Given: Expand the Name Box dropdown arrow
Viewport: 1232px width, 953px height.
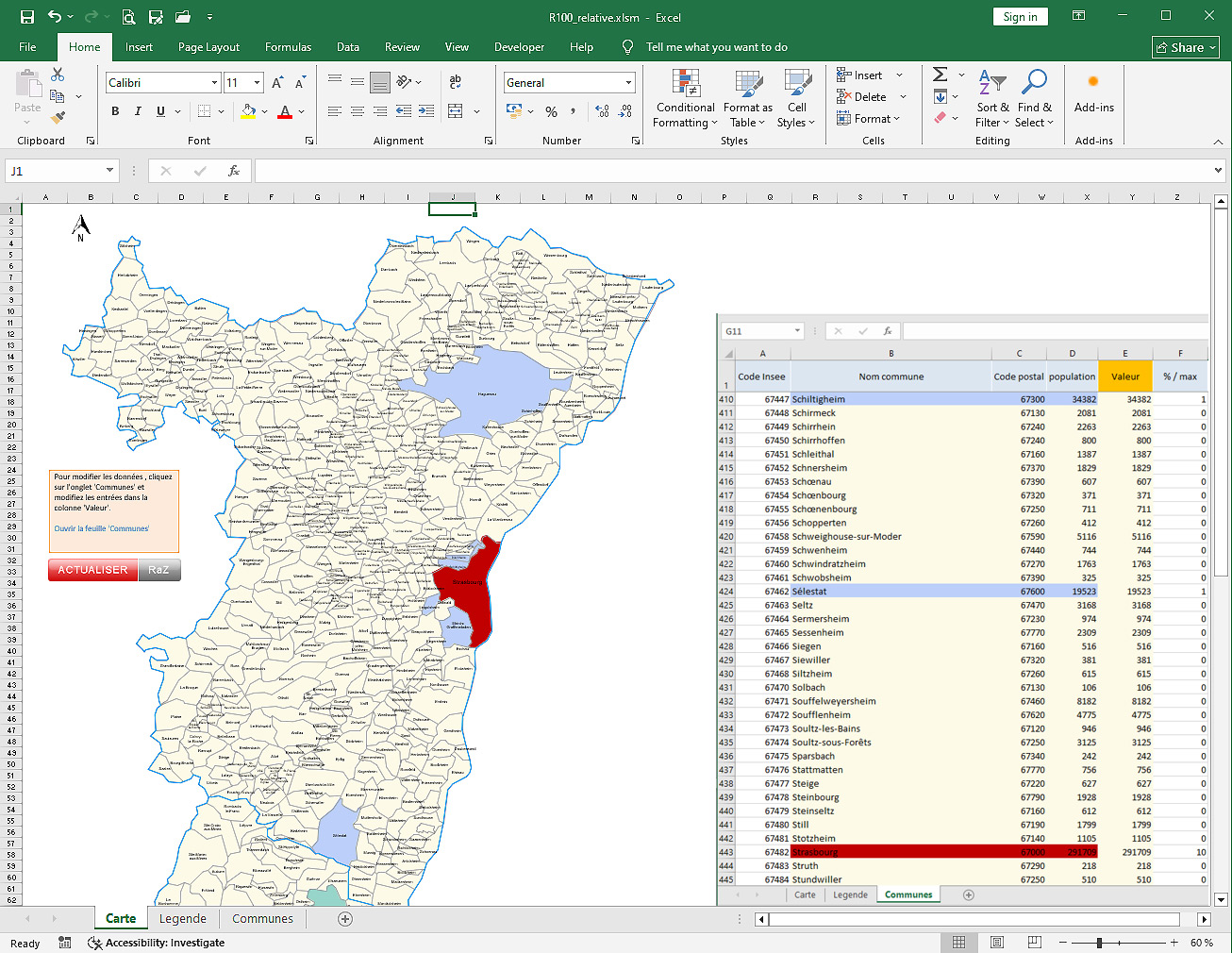Looking at the screenshot, I should coord(109,171).
